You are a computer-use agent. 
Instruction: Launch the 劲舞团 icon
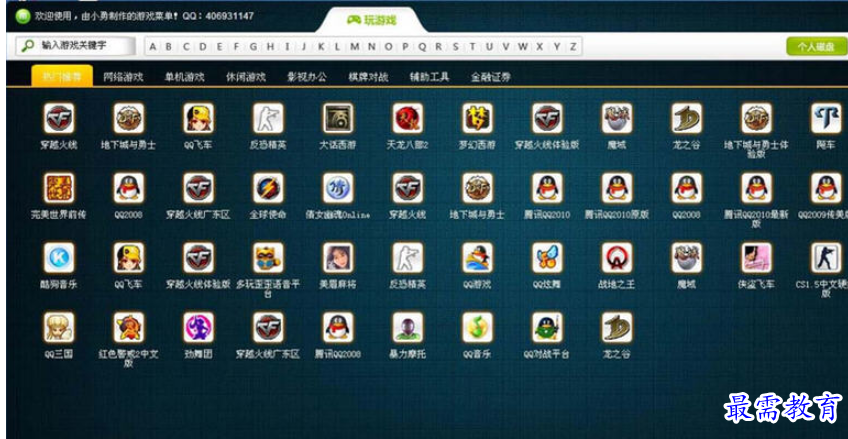pyautogui.click(x=198, y=327)
